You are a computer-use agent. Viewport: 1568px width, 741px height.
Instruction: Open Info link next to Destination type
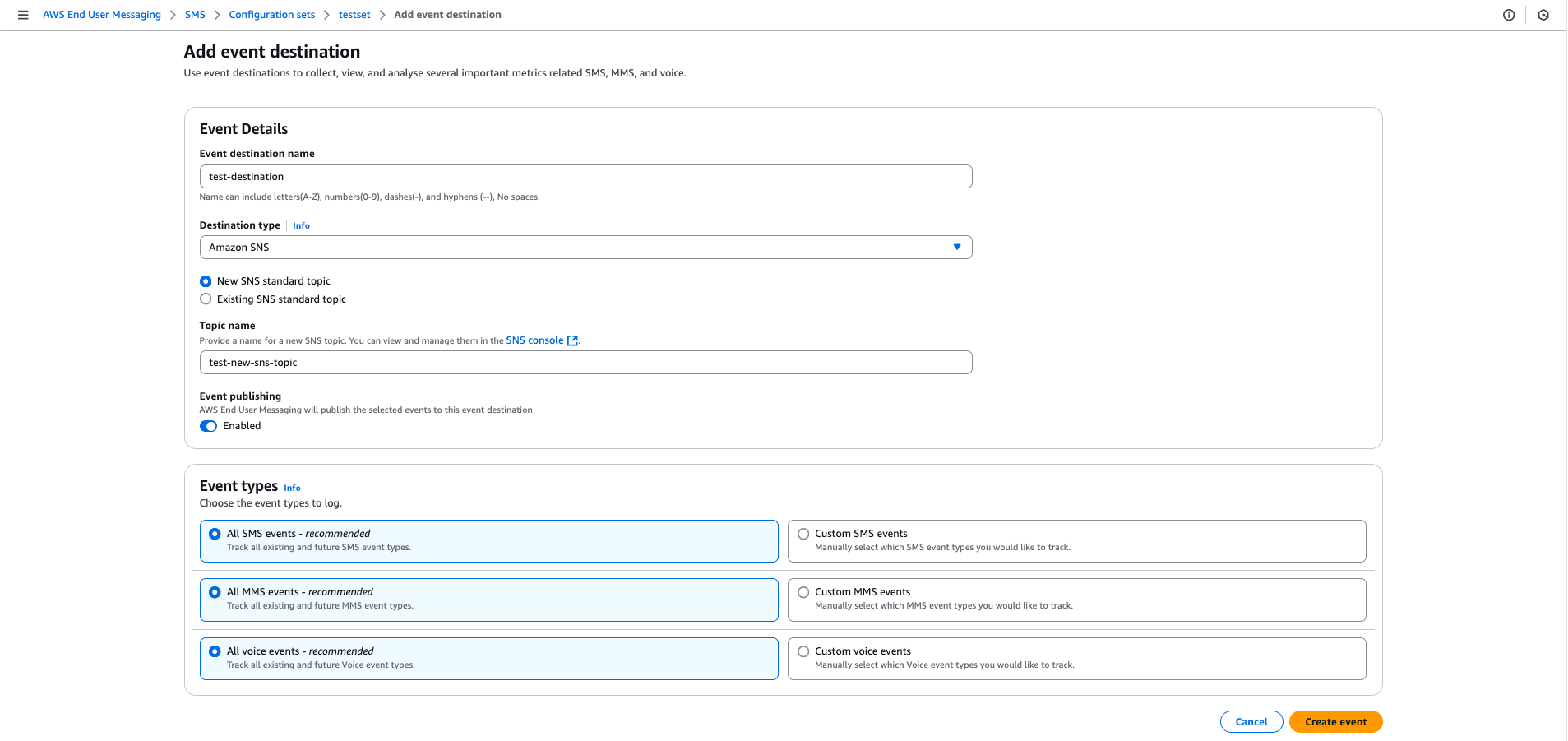301,225
